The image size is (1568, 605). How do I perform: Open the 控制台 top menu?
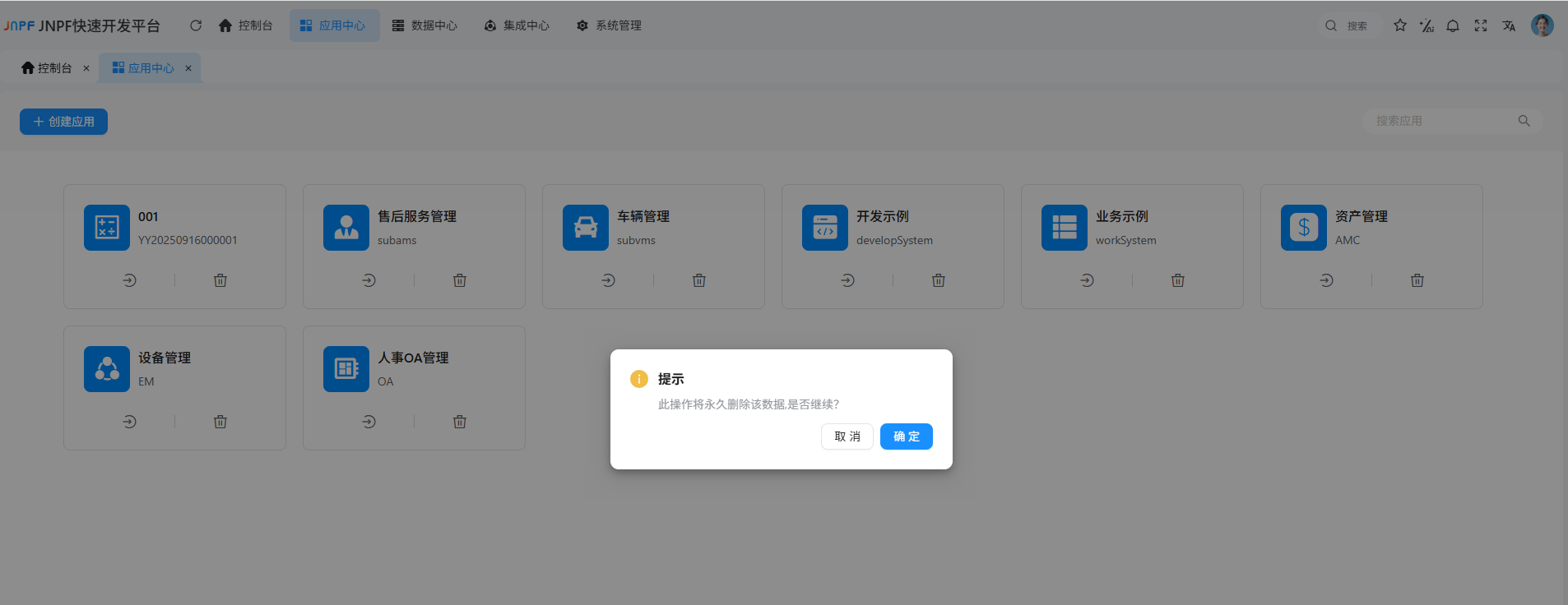click(245, 25)
